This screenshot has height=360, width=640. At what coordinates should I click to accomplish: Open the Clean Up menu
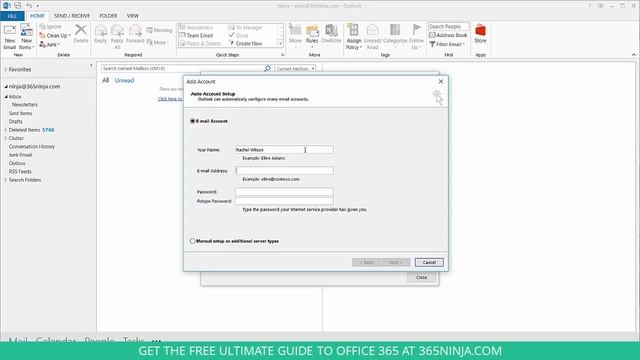[55, 36]
